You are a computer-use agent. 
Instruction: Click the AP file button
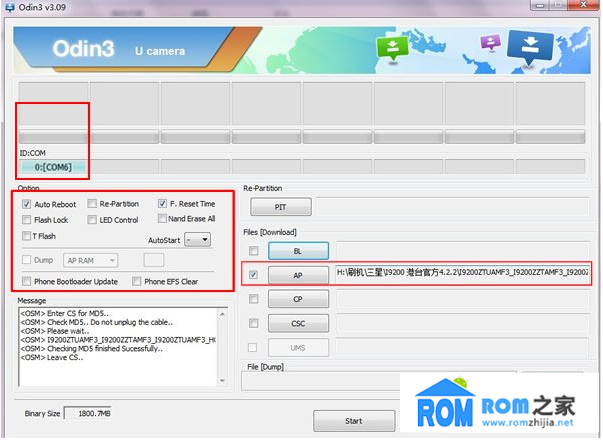tap(298, 275)
